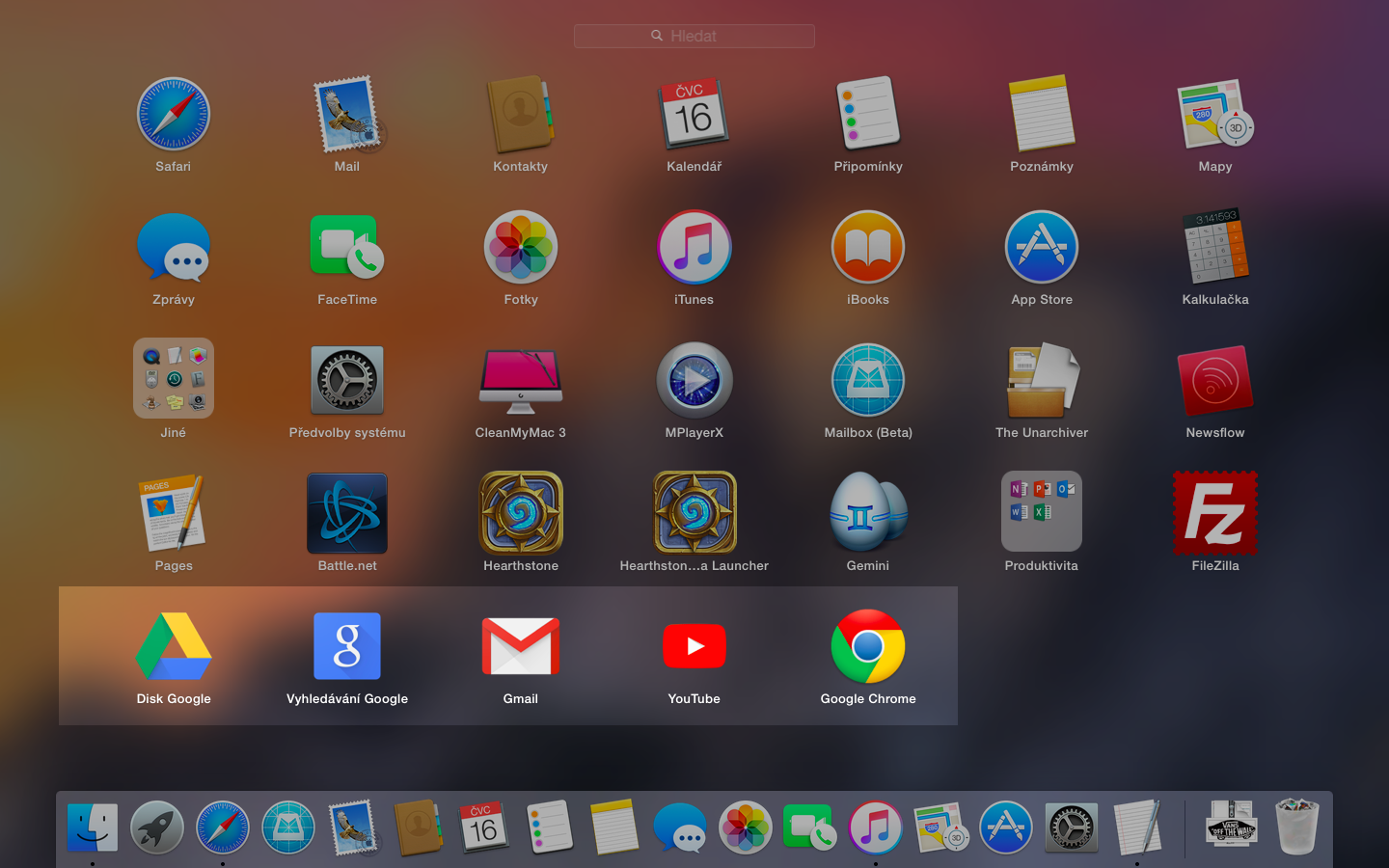1389x868 pixels.
Task: Launch the Kalkulačka app
Action: click(1215, 247)
